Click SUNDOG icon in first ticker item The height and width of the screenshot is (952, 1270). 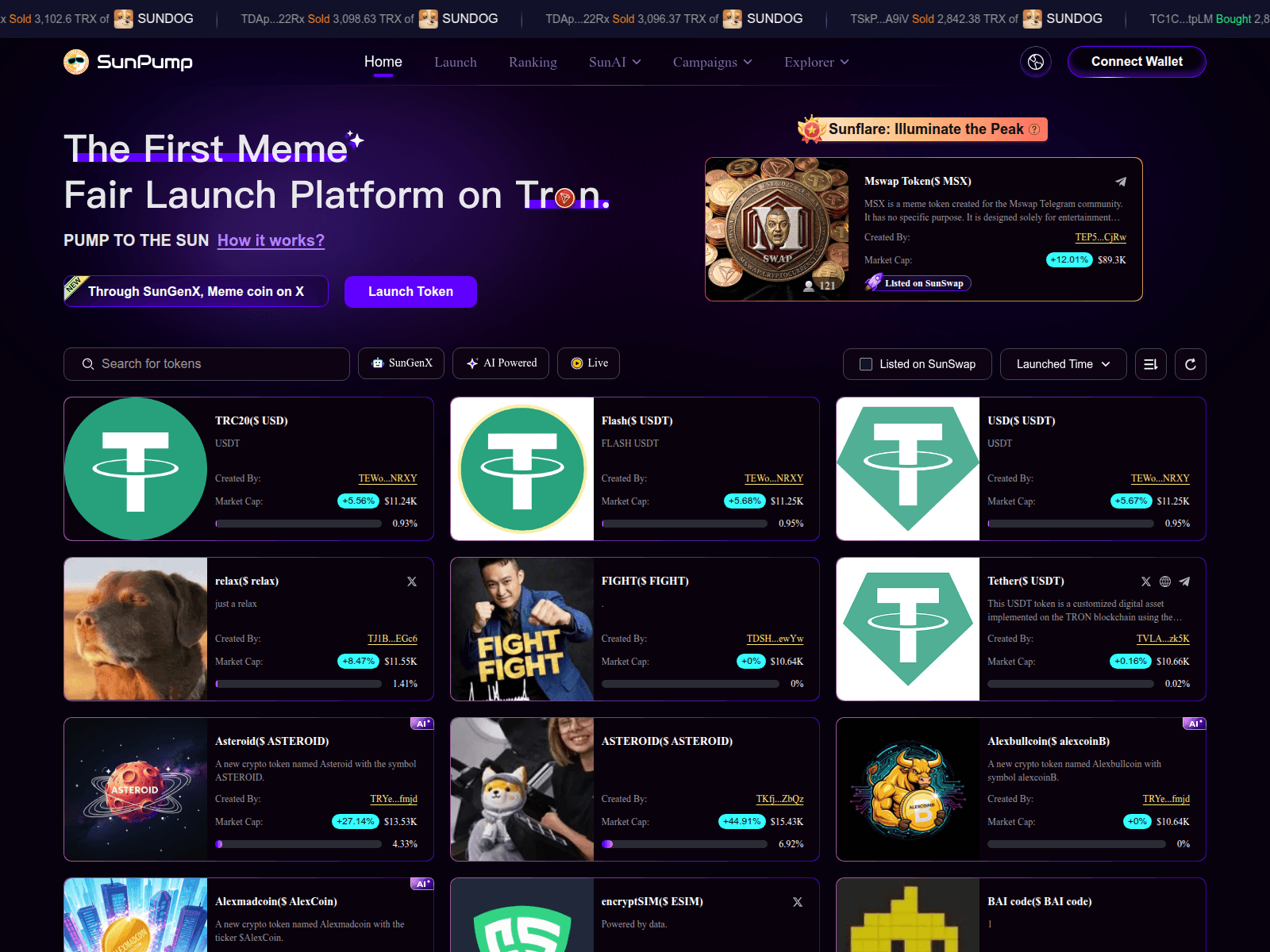pos(124,18)
